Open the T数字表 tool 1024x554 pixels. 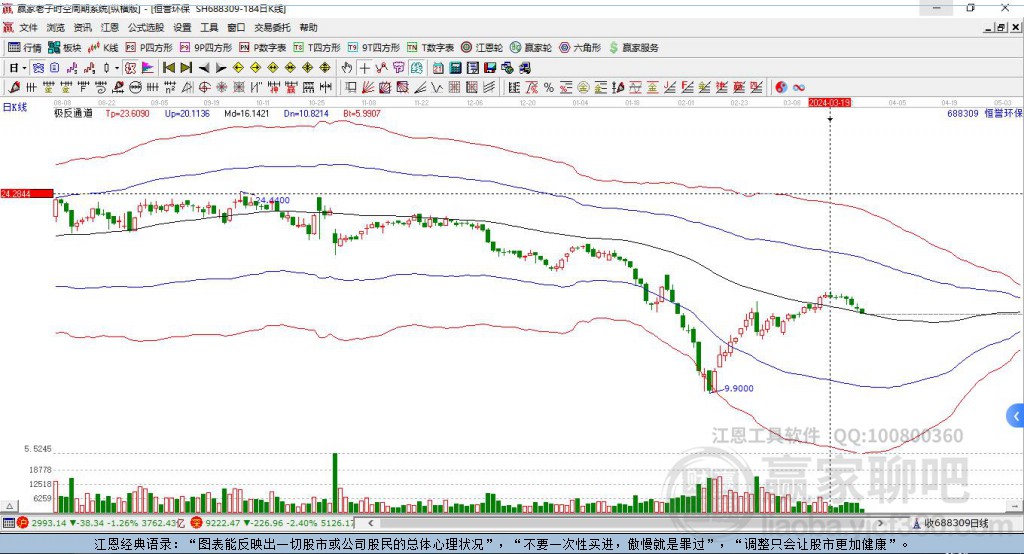430,48
